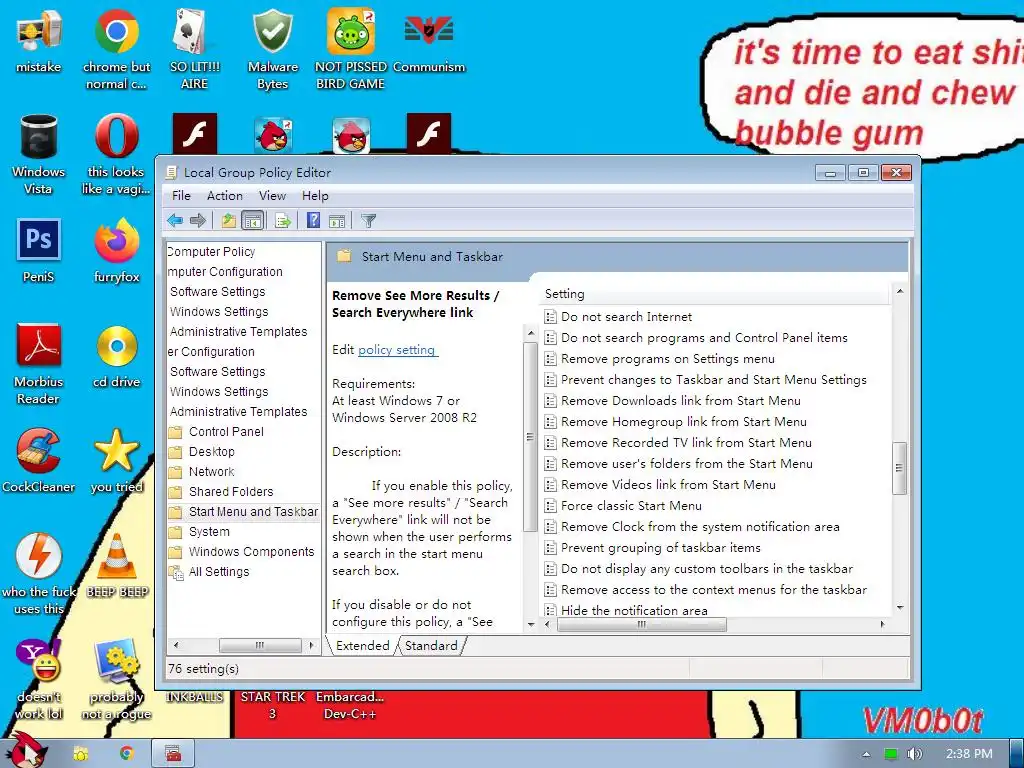Select the Control Panel folder in the tree
This screenshot has width=1024, height=768.
click(x=226, y=432)
